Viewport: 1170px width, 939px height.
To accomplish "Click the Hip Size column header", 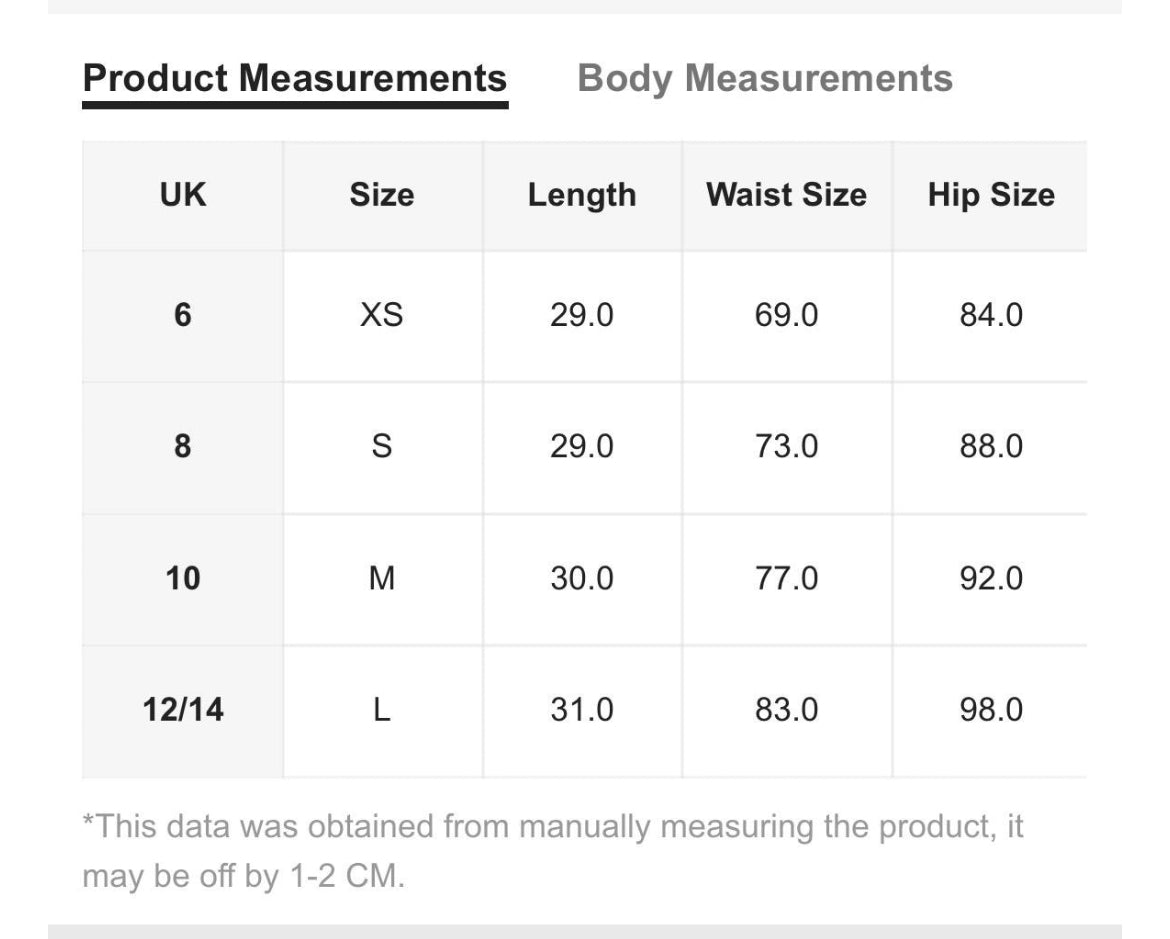I will [991, 195].
